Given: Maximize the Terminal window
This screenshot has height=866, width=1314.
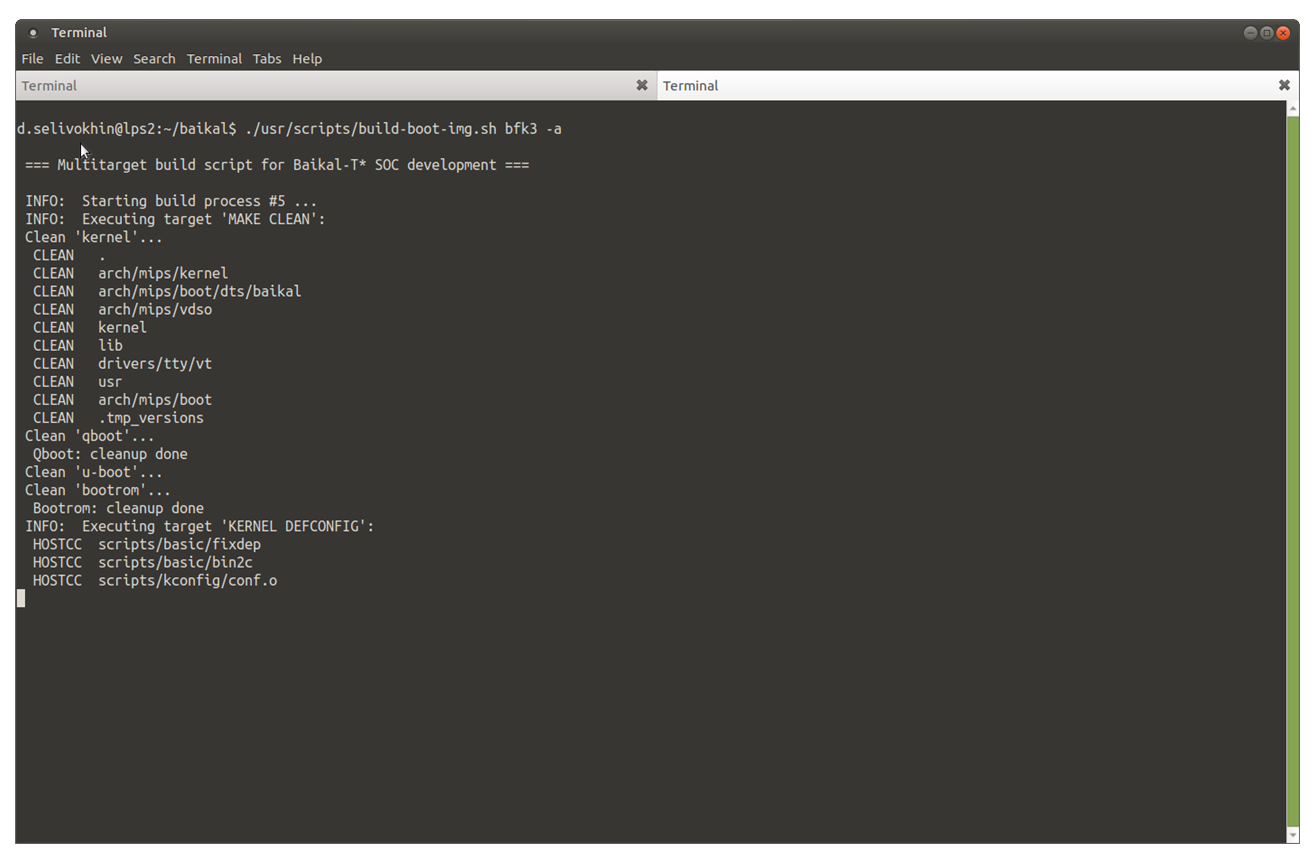Looking at the screenshot, I should (1266, 33).
